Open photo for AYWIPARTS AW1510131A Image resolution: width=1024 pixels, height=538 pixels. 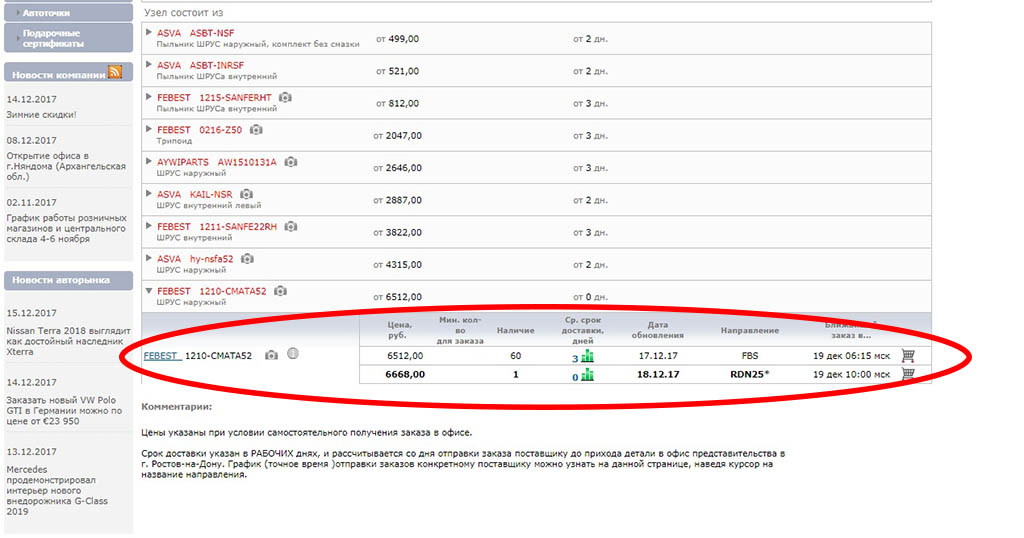coord(290,162)
